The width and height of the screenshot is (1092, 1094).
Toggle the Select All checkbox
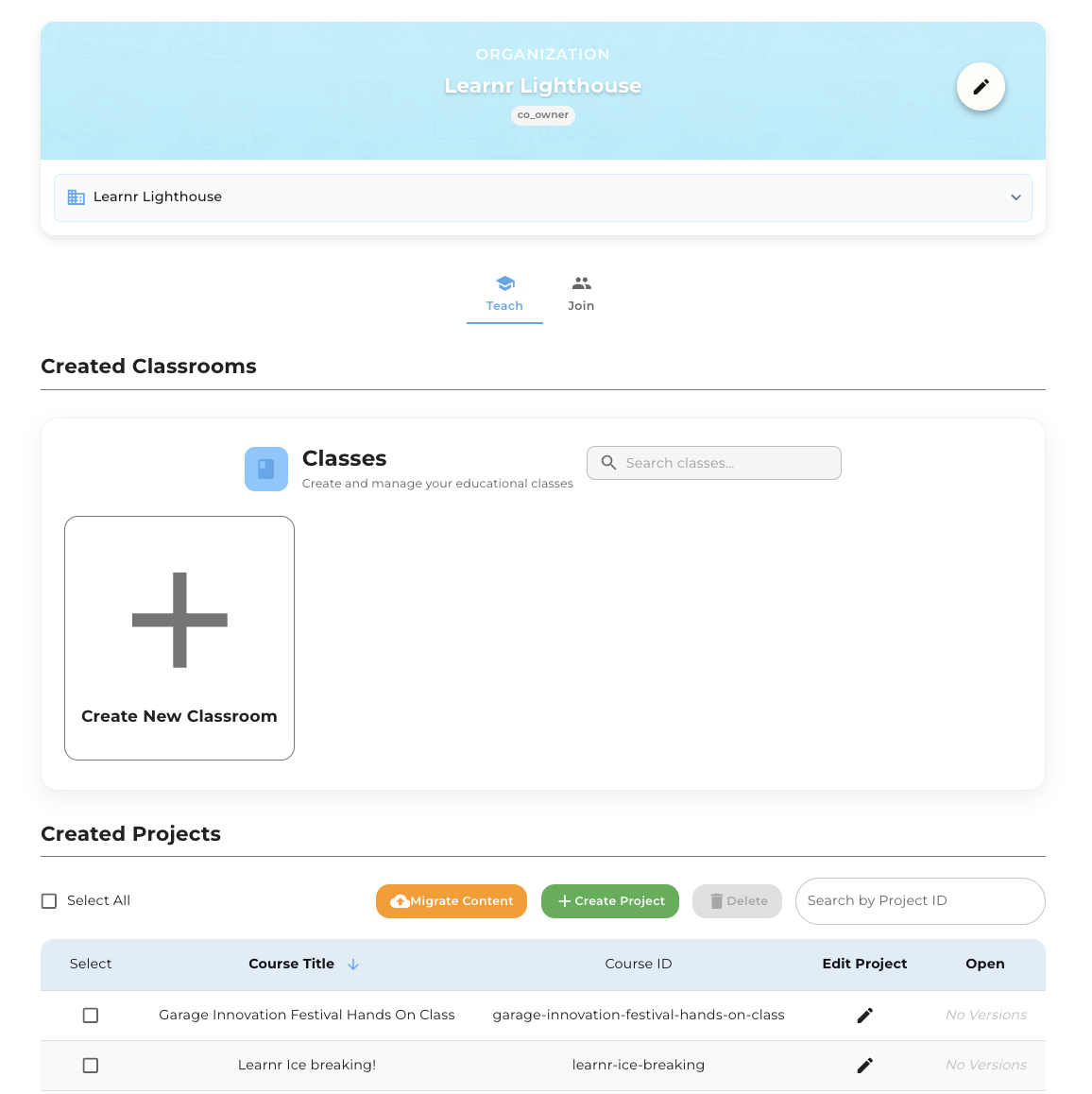[48, 900]
